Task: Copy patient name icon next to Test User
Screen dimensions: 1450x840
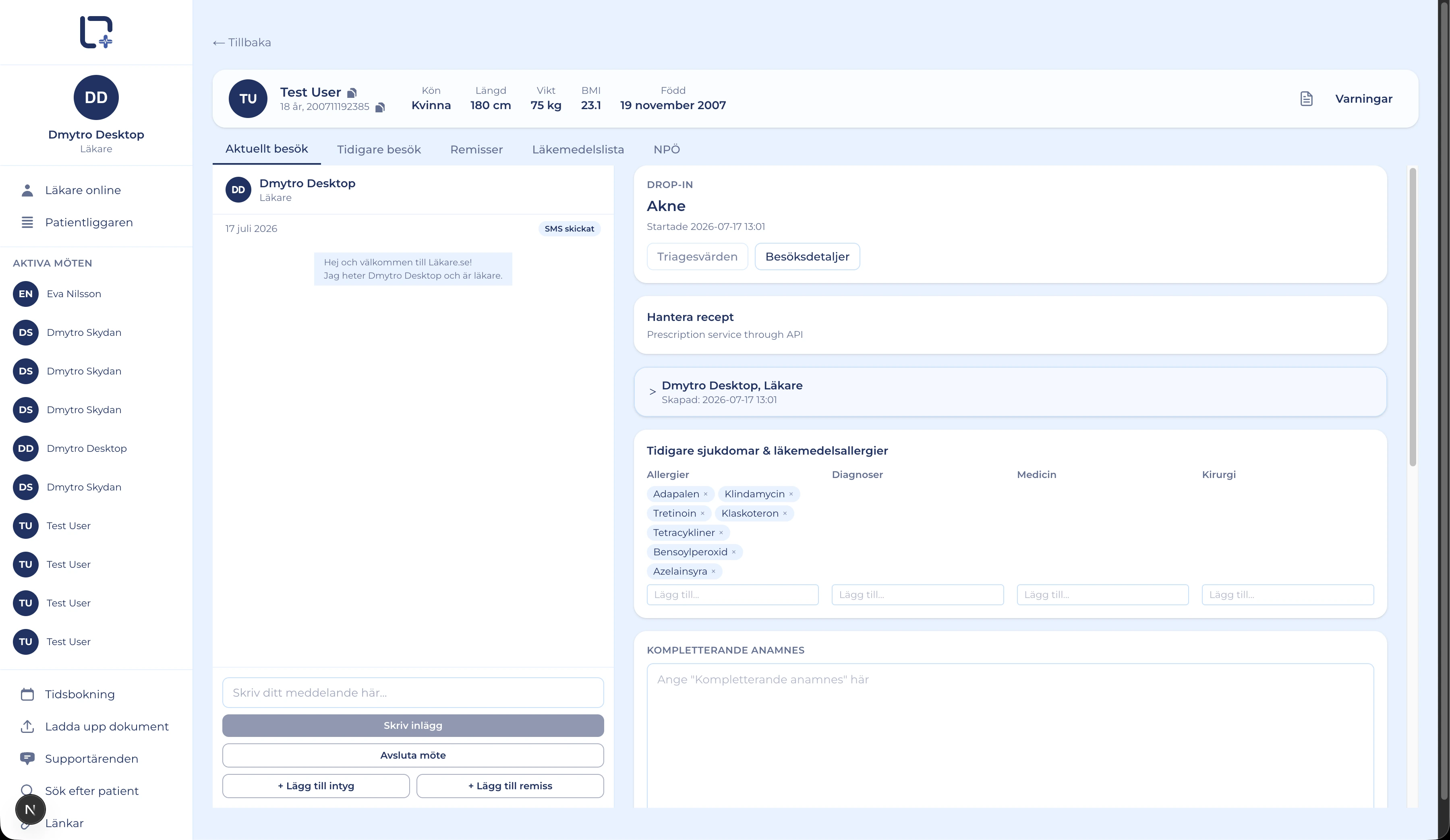Action: 352,93
